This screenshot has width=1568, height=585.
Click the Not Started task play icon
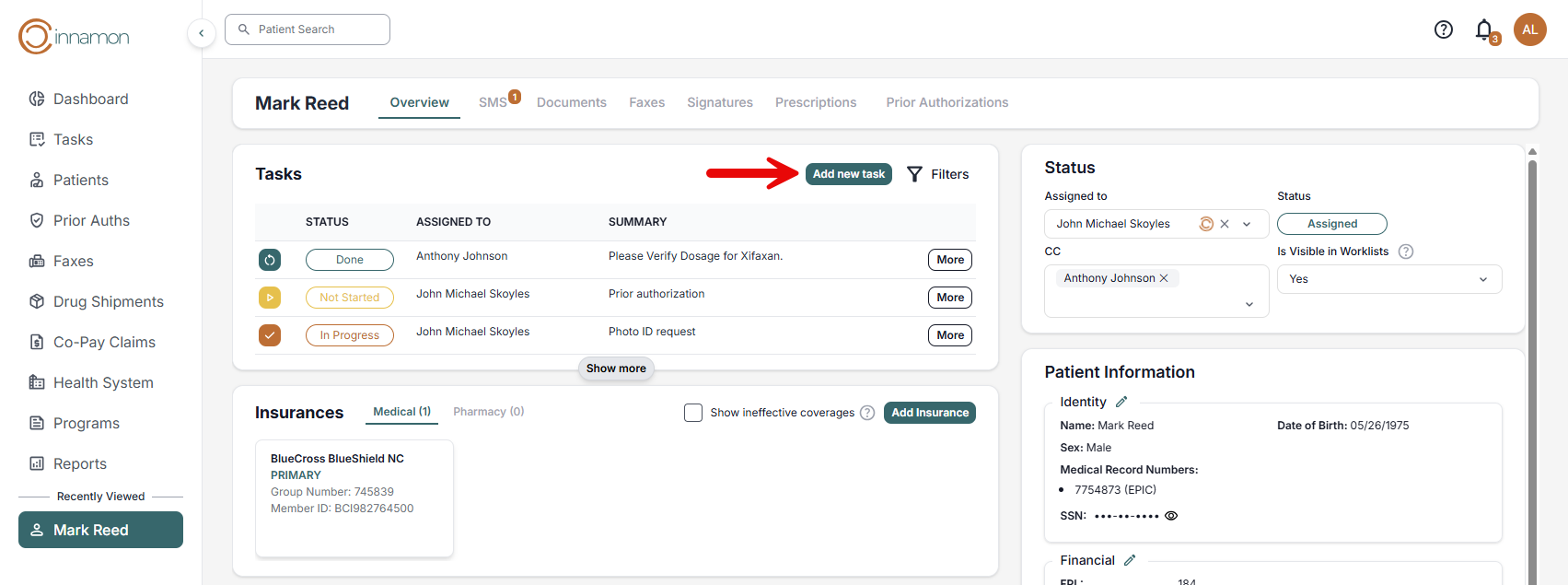(270, 298)
